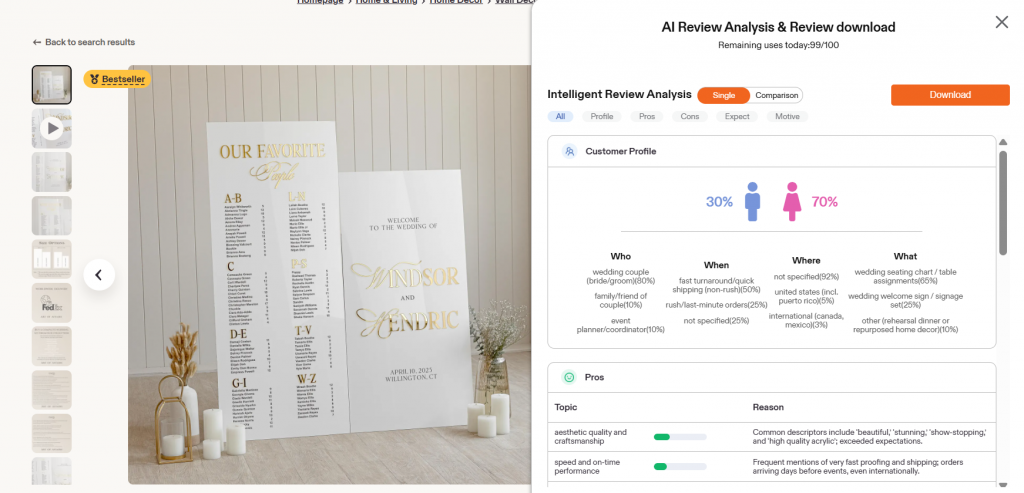The width and height of the screenshot is (1024, 493).
Task: Click the Download button
Action: 950,95
